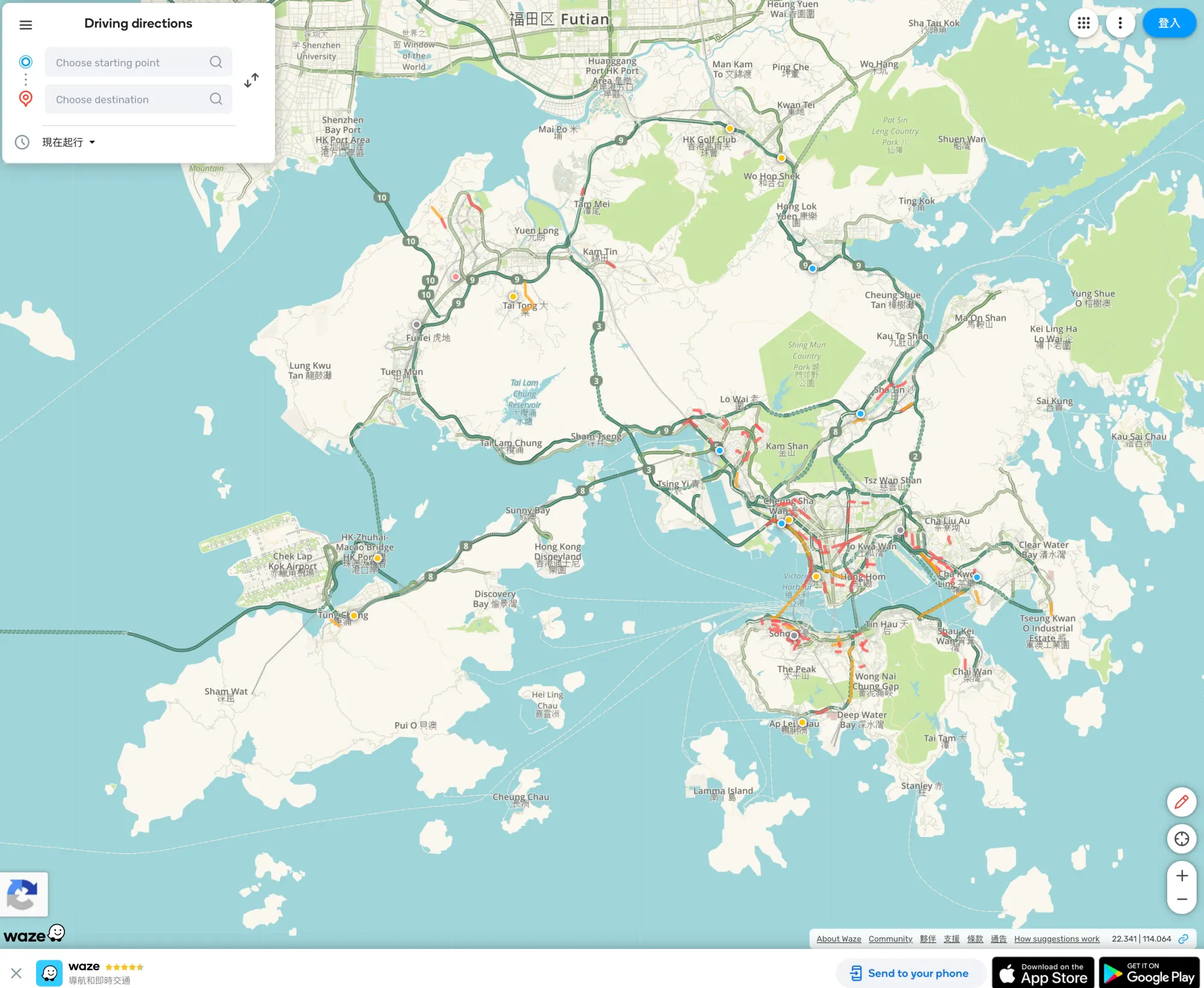Screen dimensions: 1204x988
Task: Click the search icon in destination field
Action: click(x=216, y=99)
